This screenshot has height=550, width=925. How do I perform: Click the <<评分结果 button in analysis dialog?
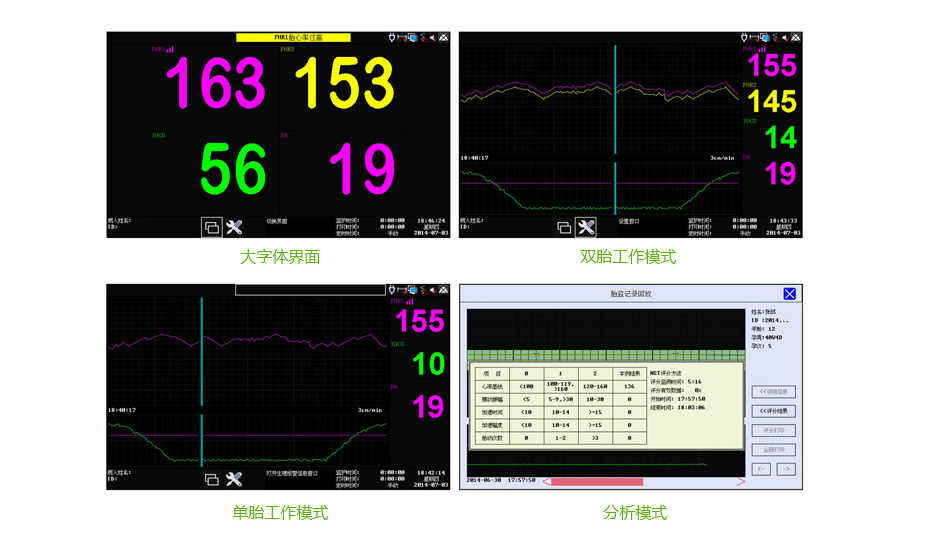774,411
